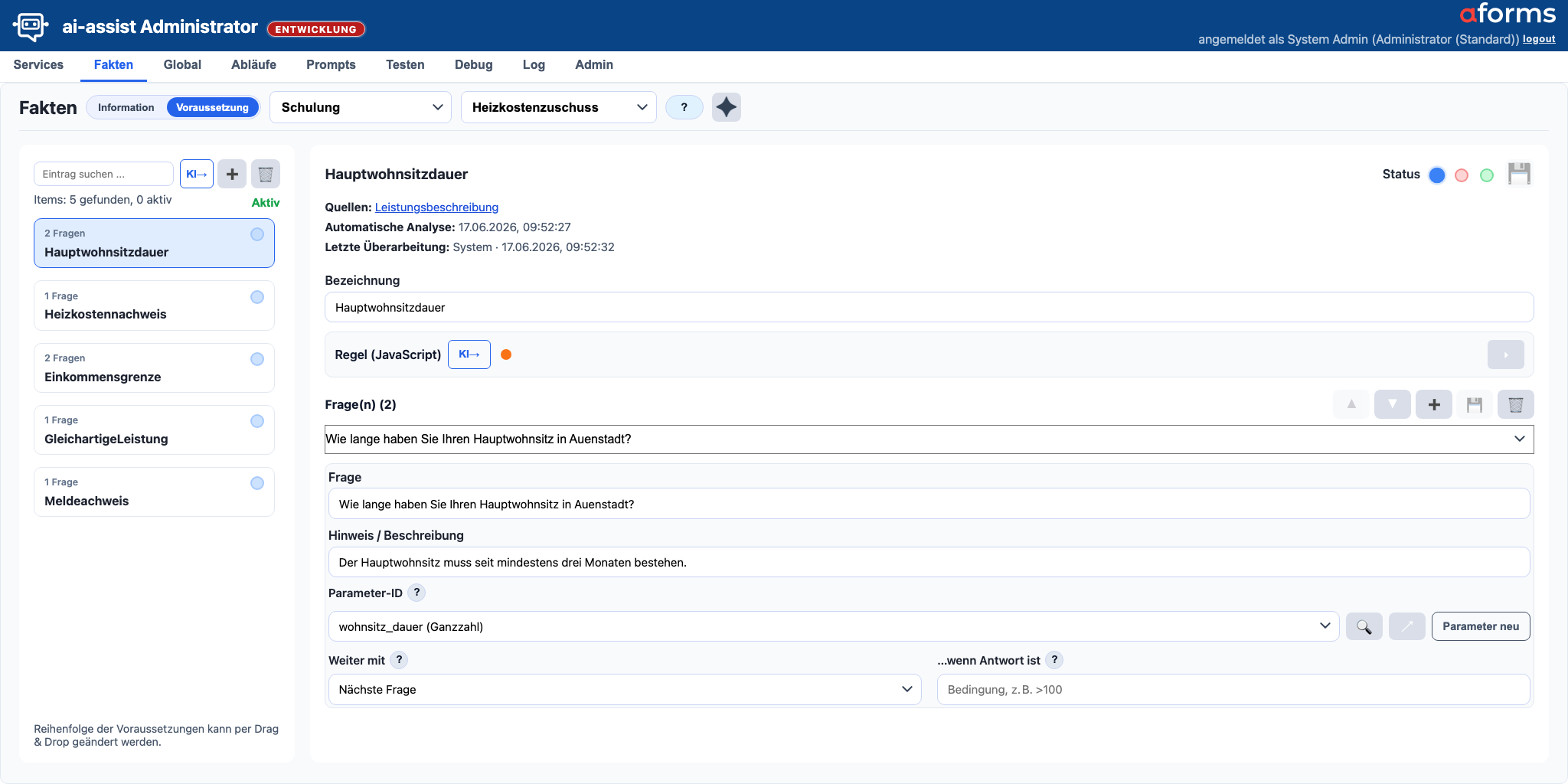Click the Parameter neu button
Viewport: 1568px width, 784px height.
coord(1481,626)
